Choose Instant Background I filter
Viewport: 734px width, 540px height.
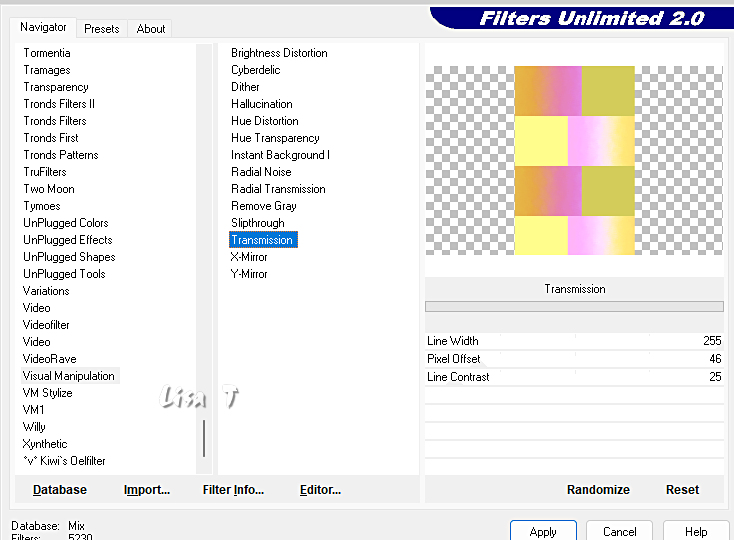[280, 155]
